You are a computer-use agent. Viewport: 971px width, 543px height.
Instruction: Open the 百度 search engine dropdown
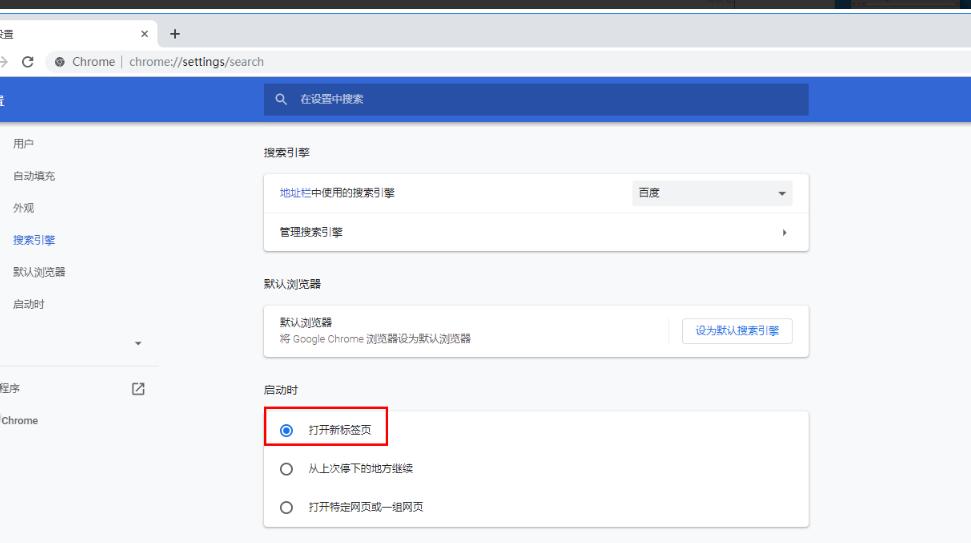point(712,194)
